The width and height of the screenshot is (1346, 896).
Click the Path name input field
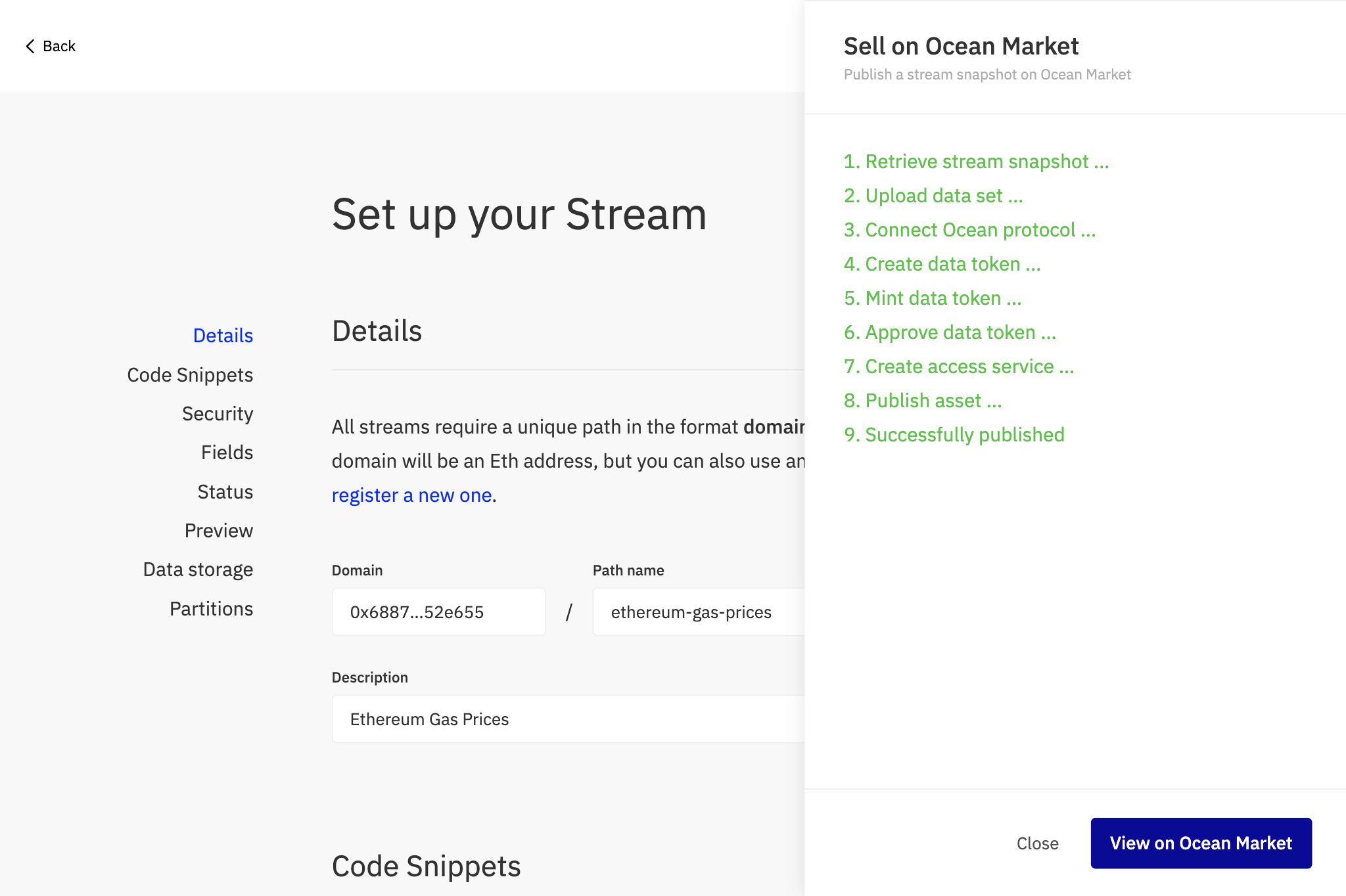(x=698, y=612)
